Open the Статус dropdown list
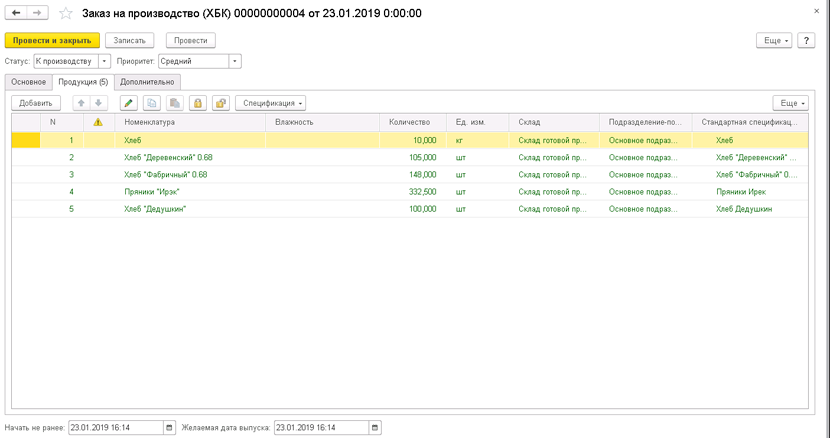Screen dimensions: 830x438 [104, 61]
